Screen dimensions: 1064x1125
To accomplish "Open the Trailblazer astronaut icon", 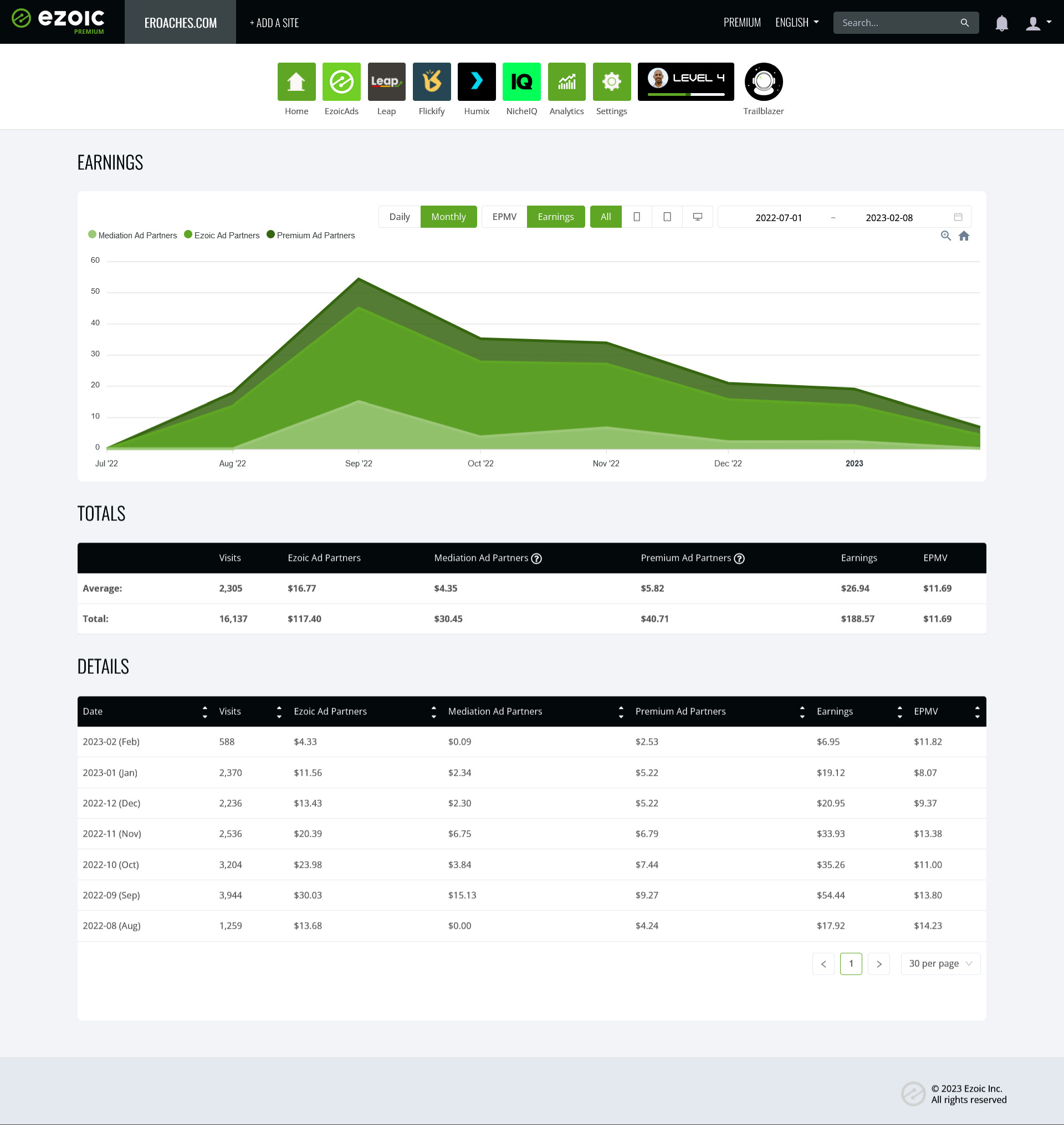I will [x=764, y=81].
